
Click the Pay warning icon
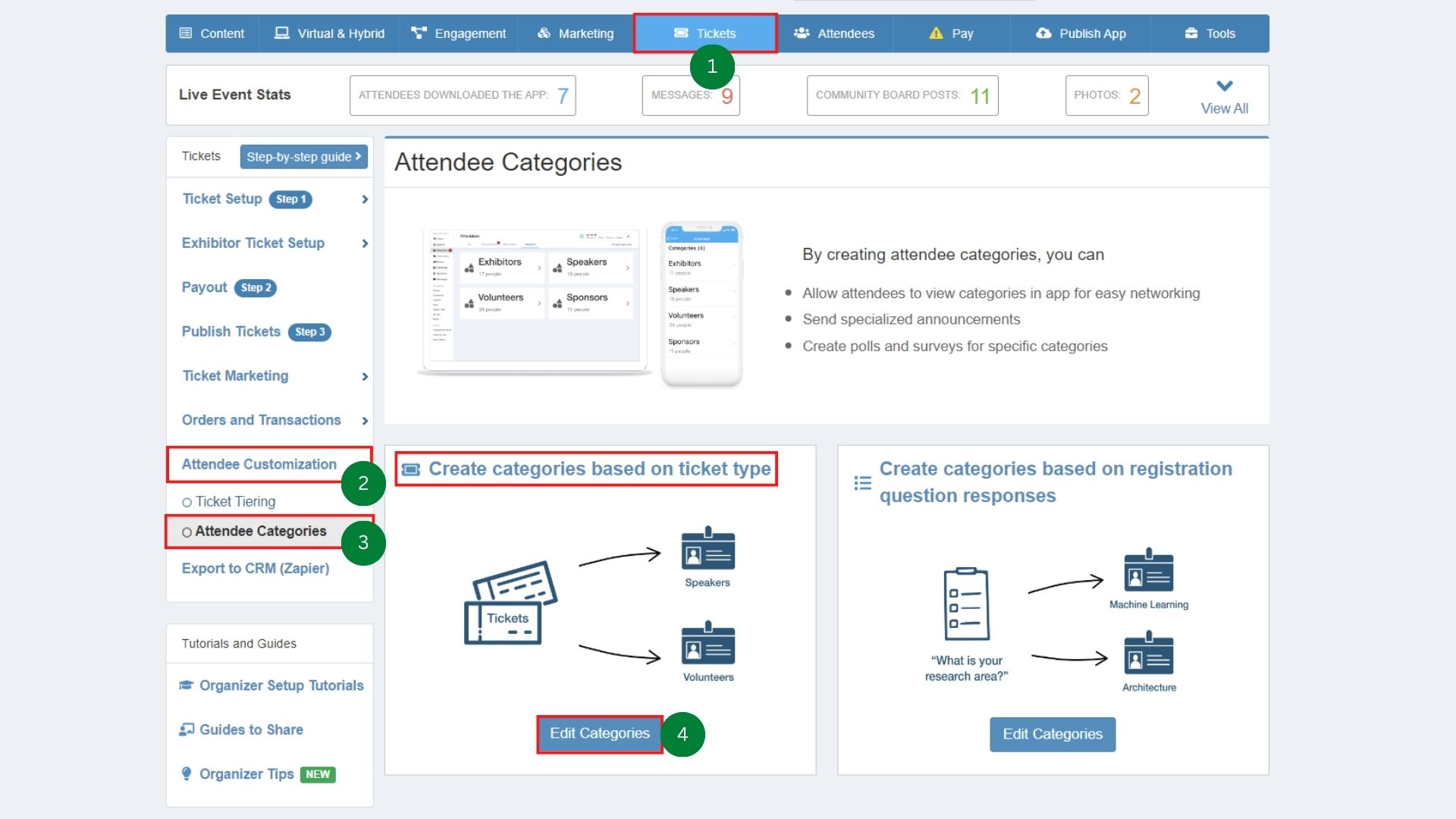click(x=935, y=33)
